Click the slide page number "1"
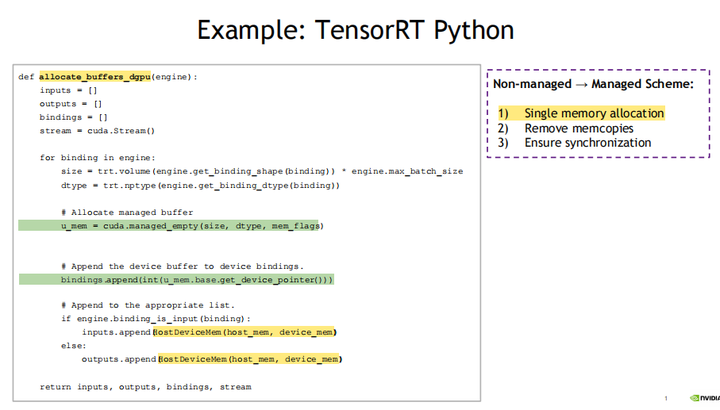This screenshot has width=720, height=410. point(666,399)
